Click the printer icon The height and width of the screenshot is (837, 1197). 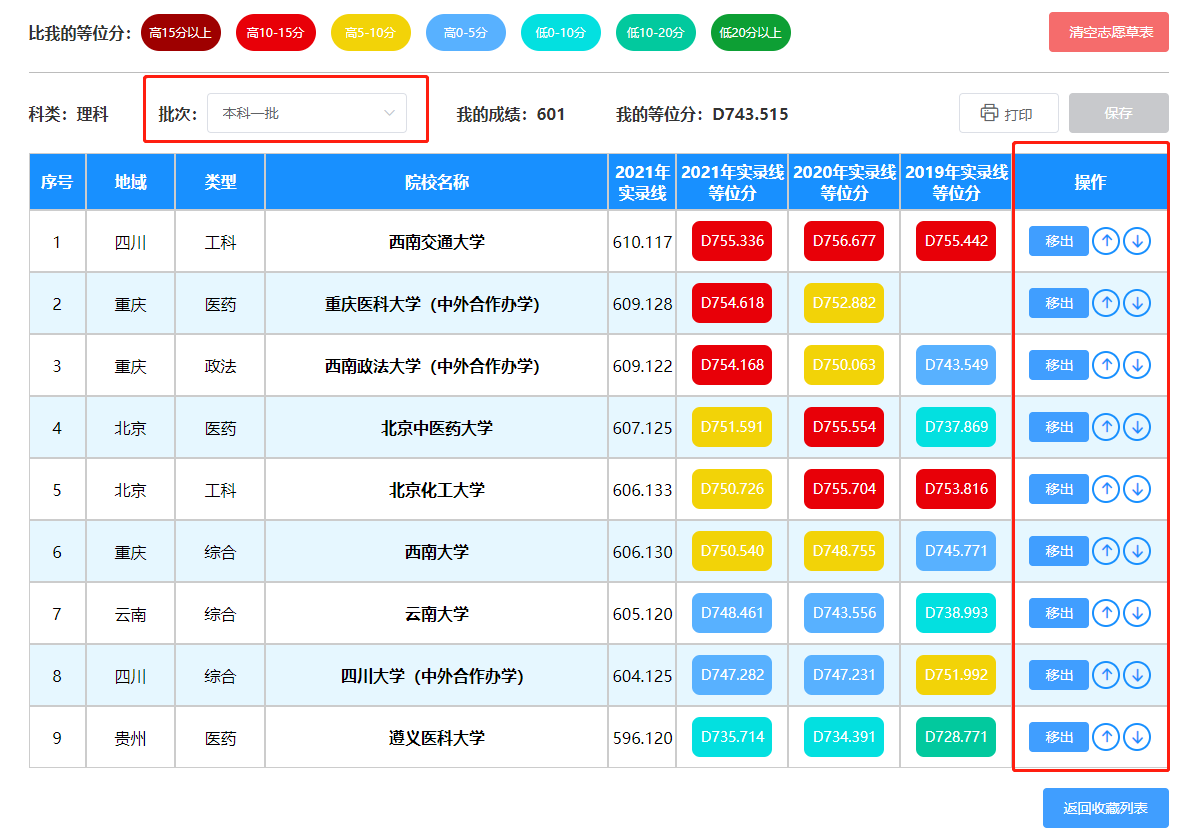[x=989, y=113]
